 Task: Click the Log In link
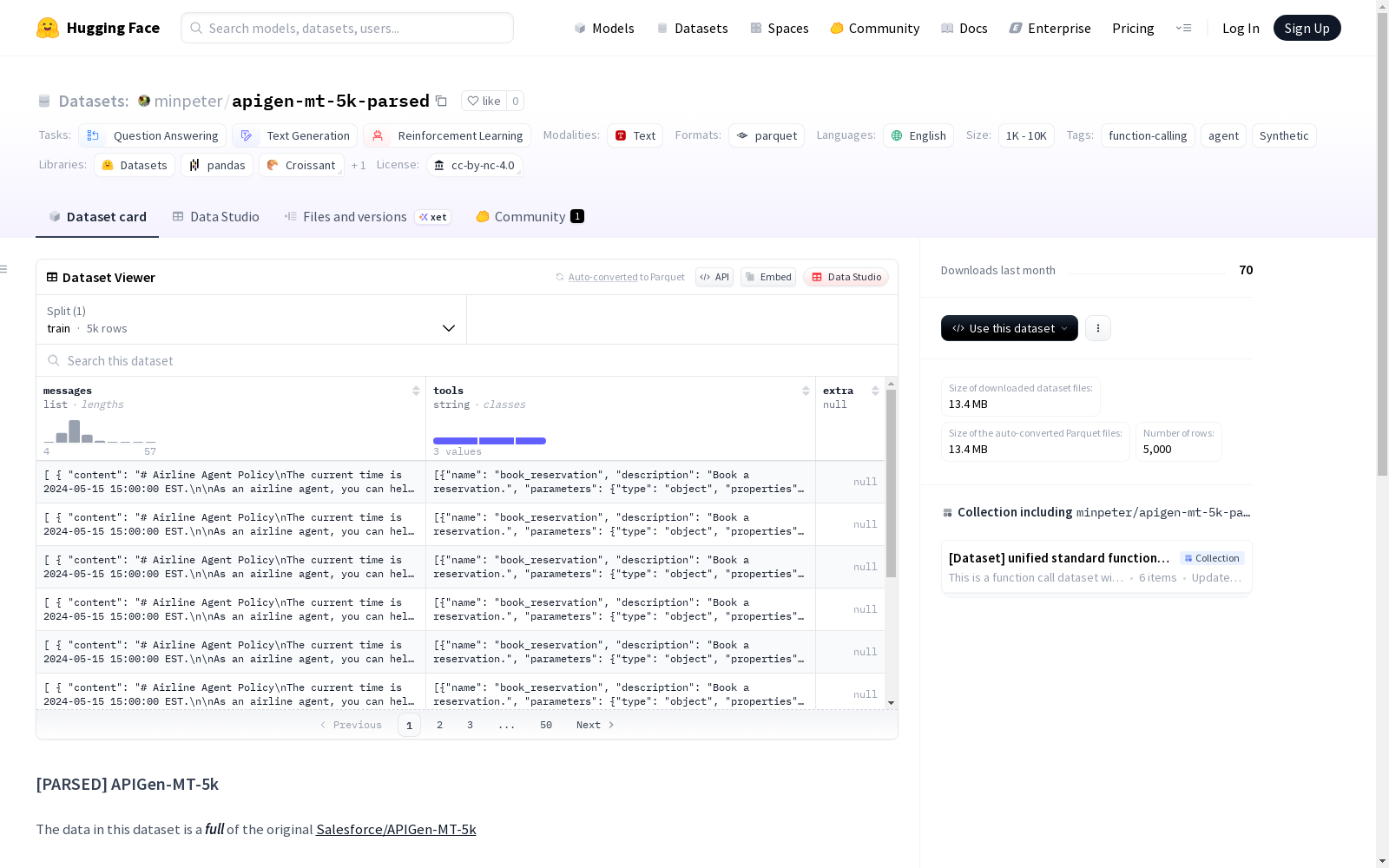[1241, 28]
